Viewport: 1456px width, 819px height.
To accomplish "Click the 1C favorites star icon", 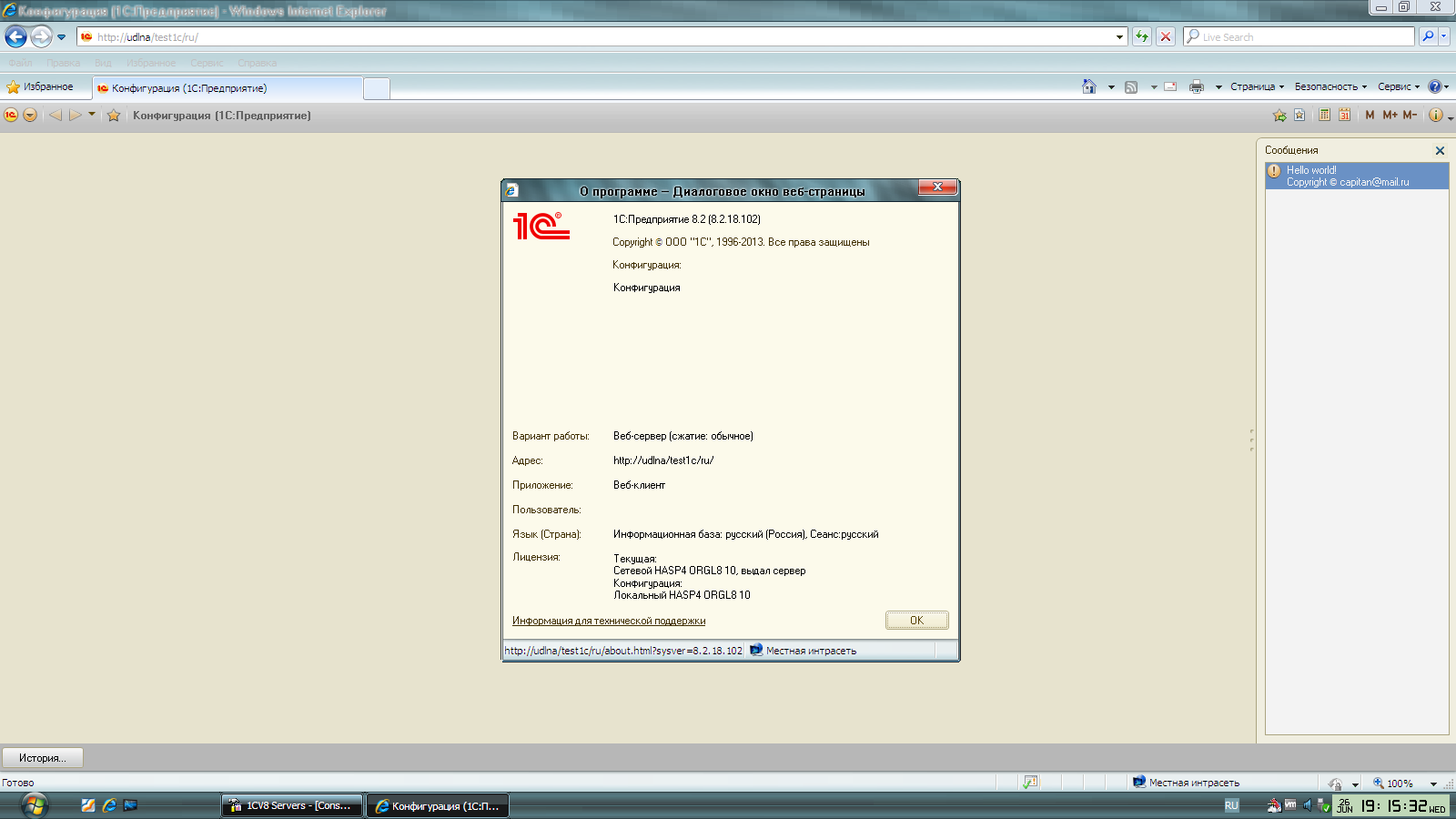I will [x=114, y=116].
